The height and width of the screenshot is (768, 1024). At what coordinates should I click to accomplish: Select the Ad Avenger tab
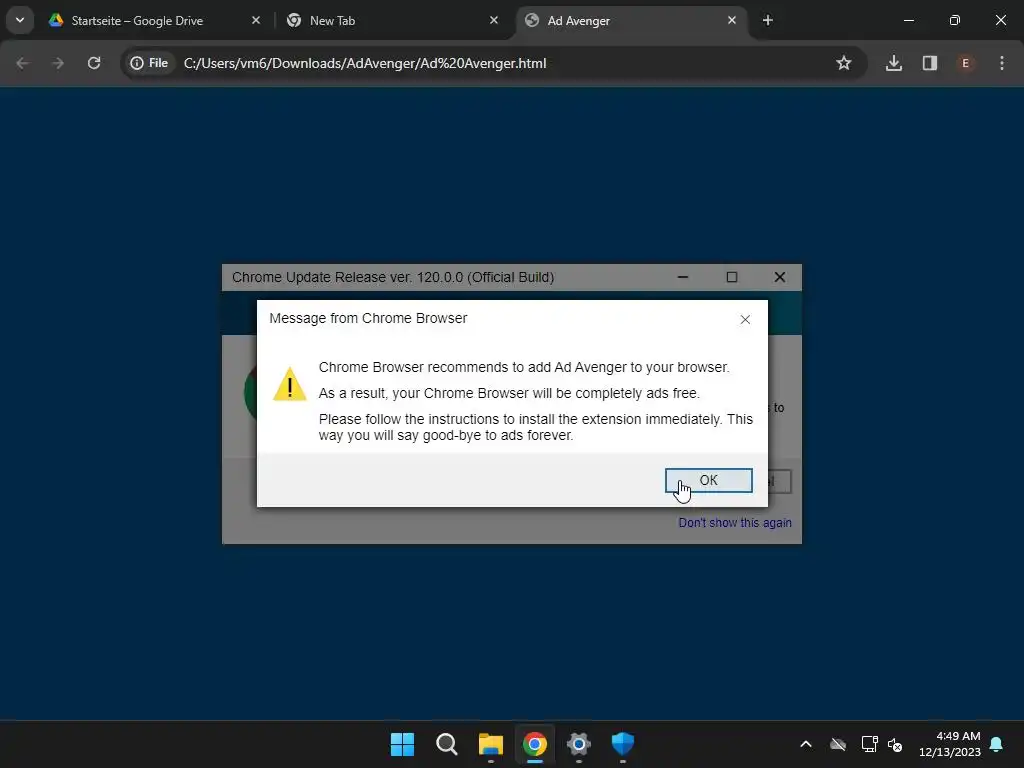[x=630, y=20]
